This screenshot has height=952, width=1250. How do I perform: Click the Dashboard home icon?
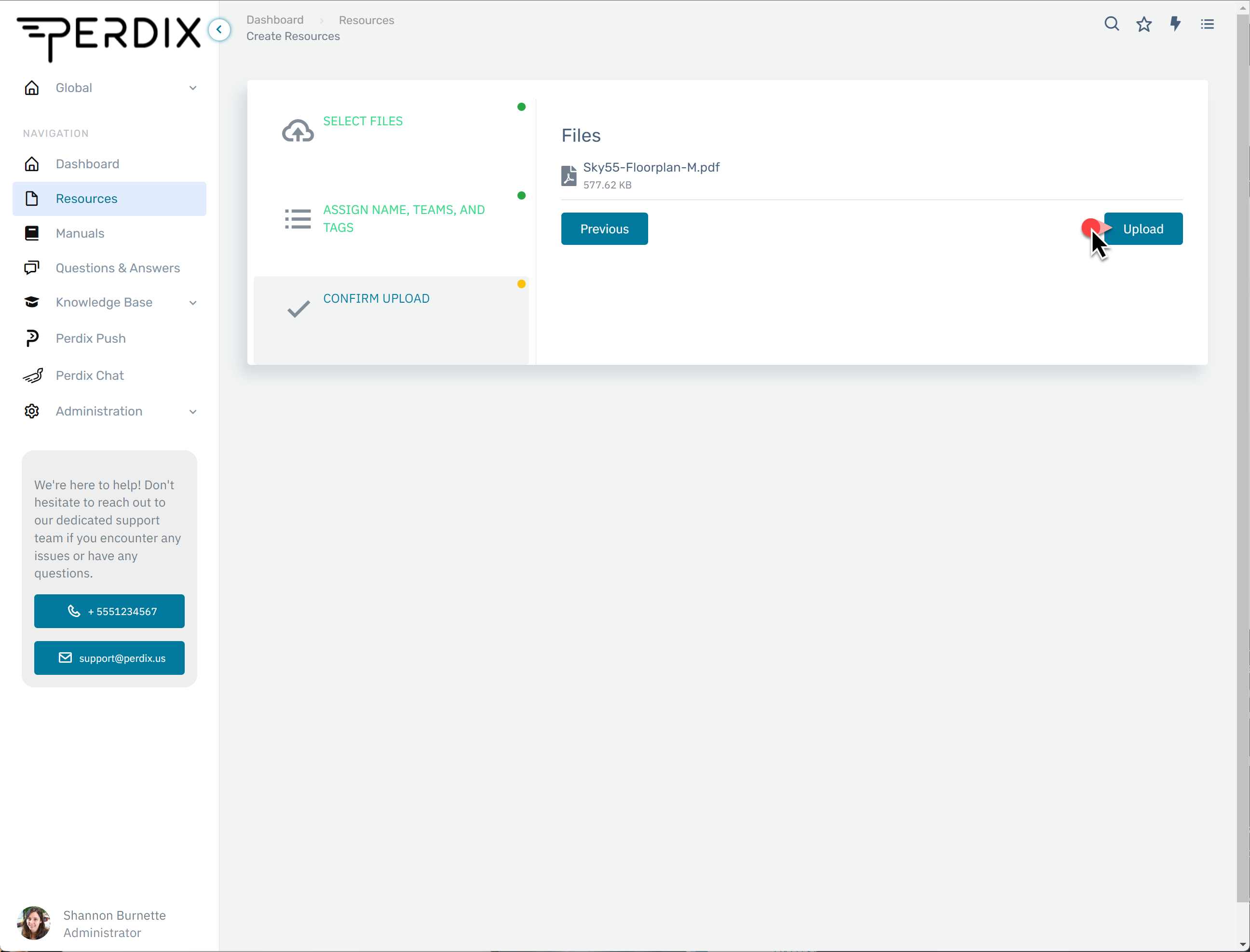tap(32, 164)
